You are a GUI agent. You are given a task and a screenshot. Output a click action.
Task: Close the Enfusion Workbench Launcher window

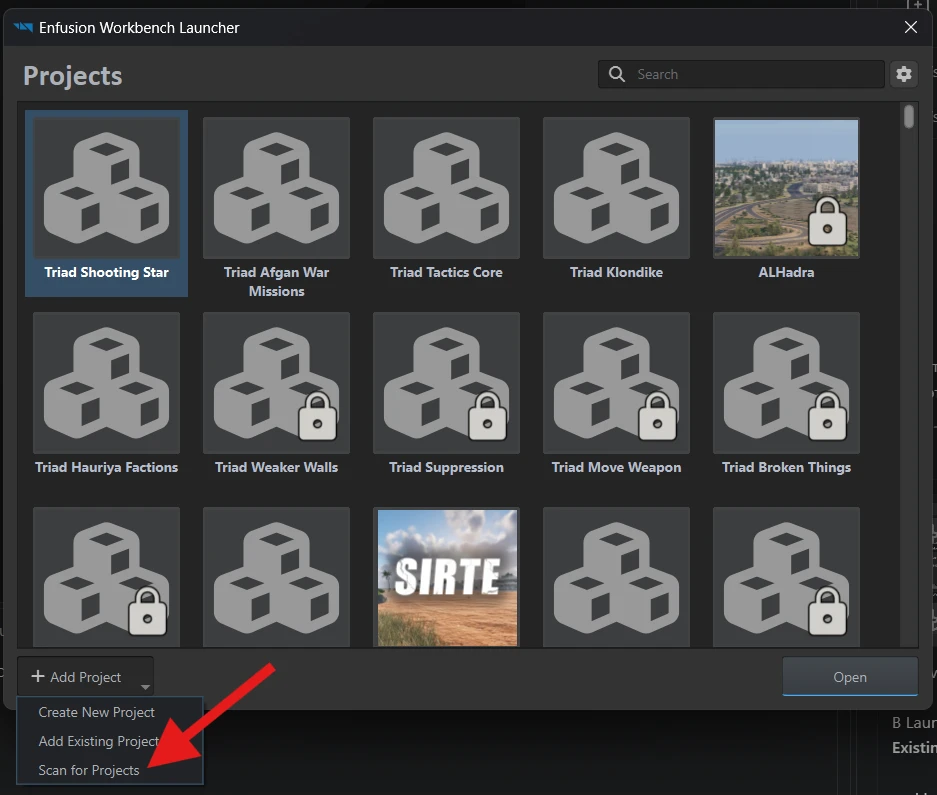[x=911, y=27]
